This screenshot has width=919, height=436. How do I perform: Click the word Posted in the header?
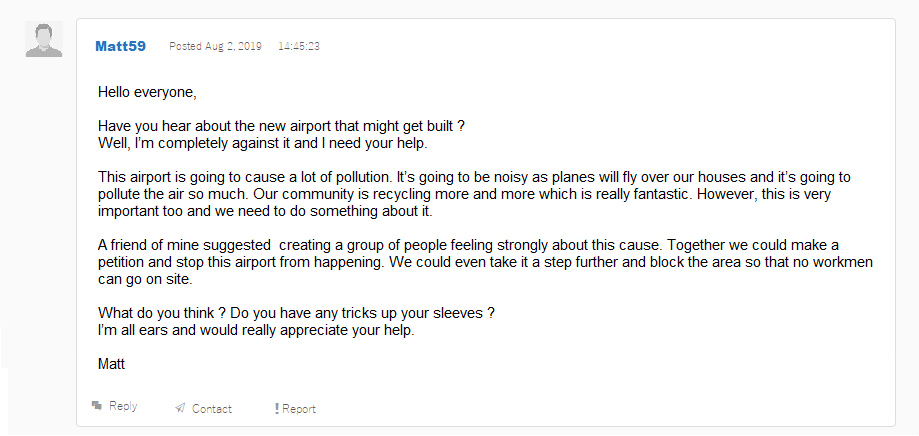coord(184,46)
